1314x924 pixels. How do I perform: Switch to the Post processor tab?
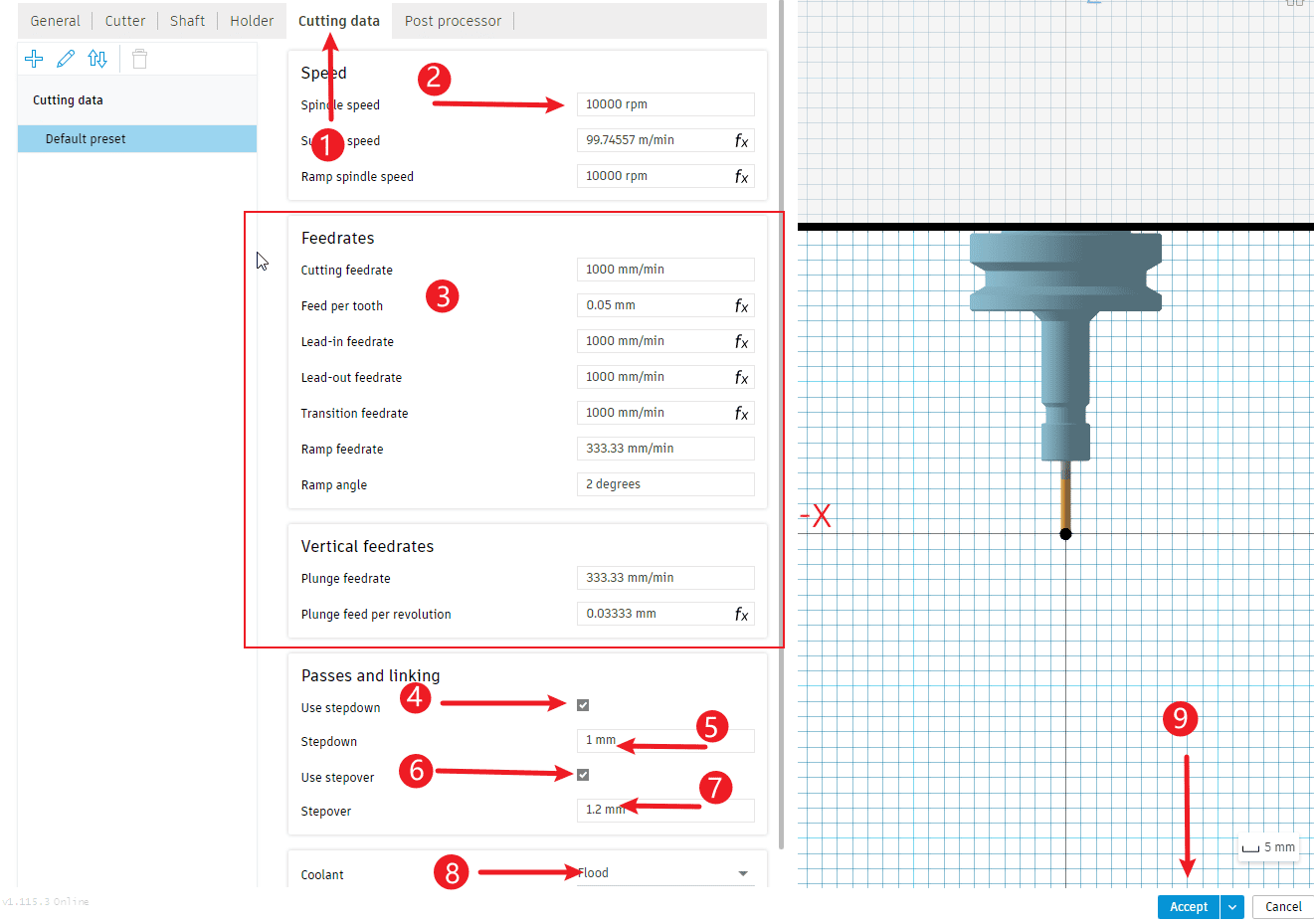[453, 21]
